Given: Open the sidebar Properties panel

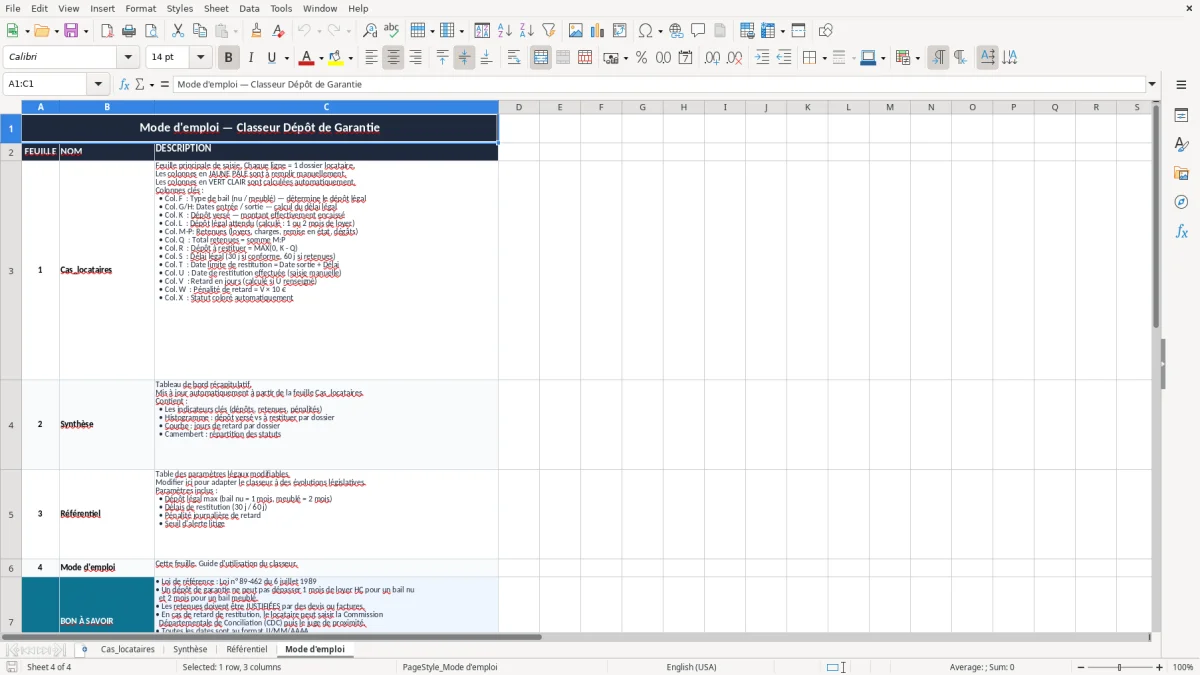Looking at the screenshot, I should [1181, 116].
